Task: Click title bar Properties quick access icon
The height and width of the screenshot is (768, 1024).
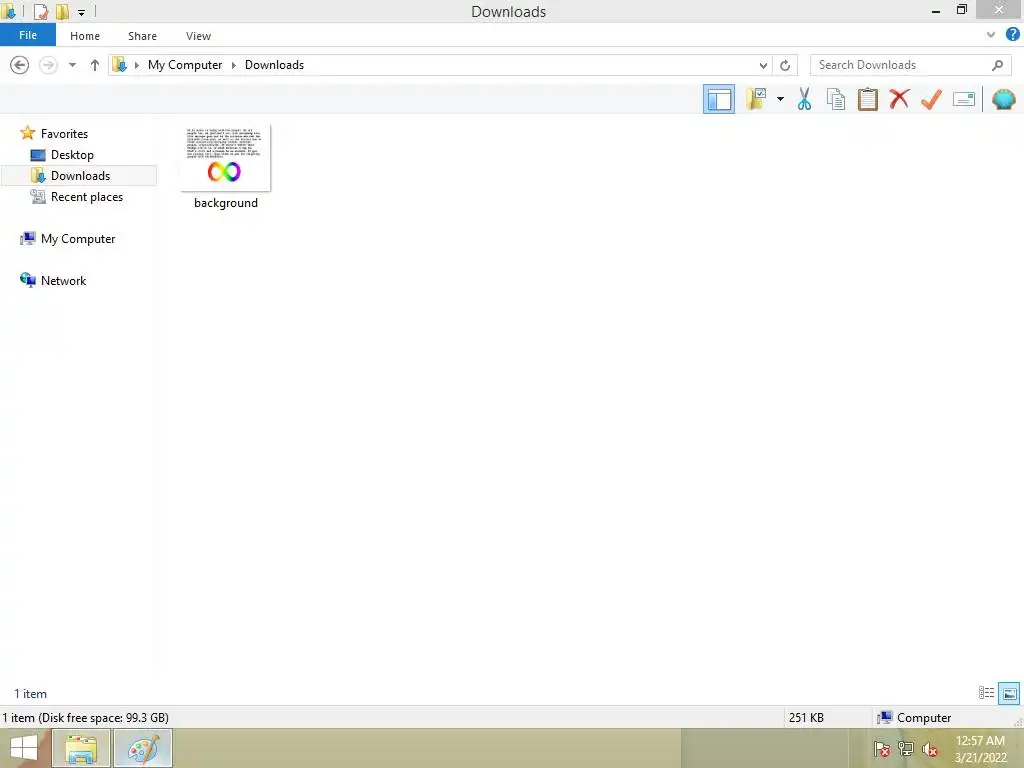Action: pos(40,11)
